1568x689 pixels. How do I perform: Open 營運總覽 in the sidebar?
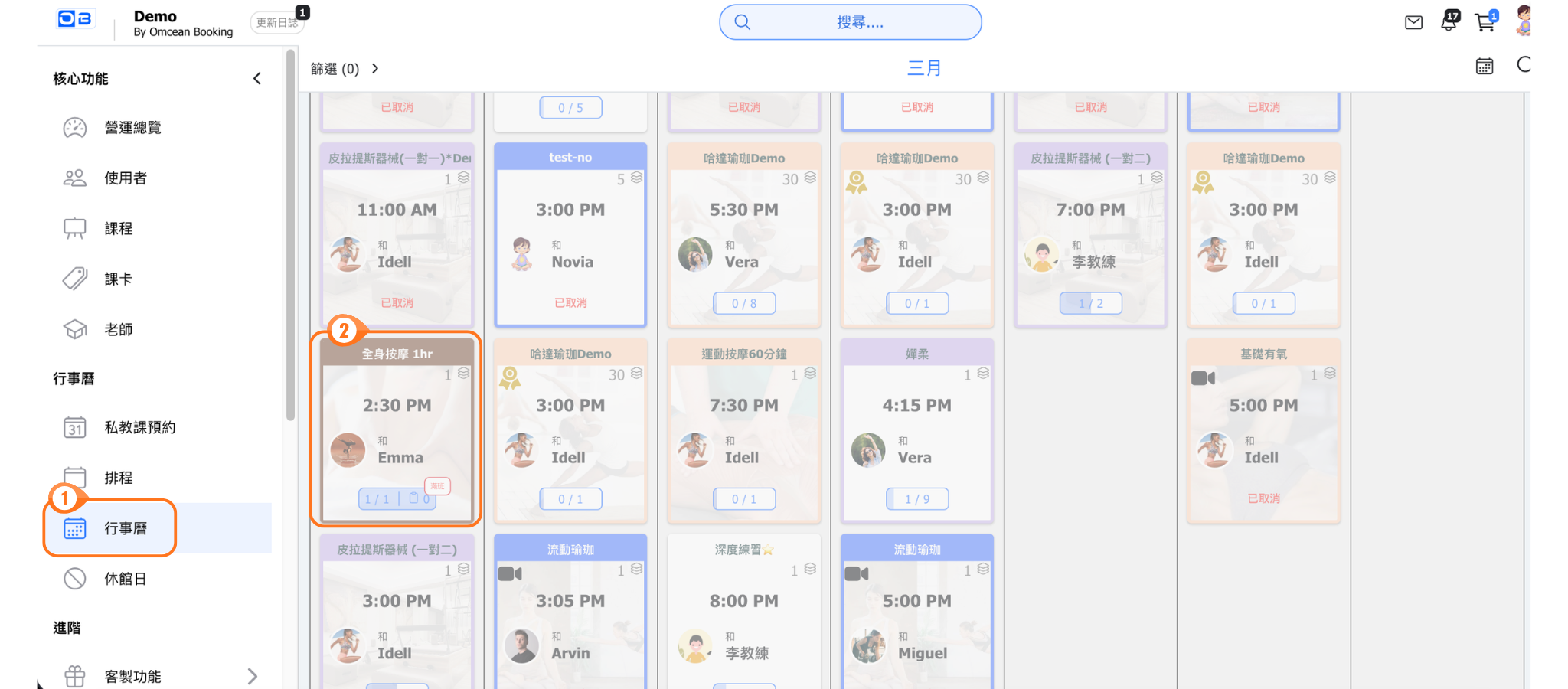tap(132, 128)
